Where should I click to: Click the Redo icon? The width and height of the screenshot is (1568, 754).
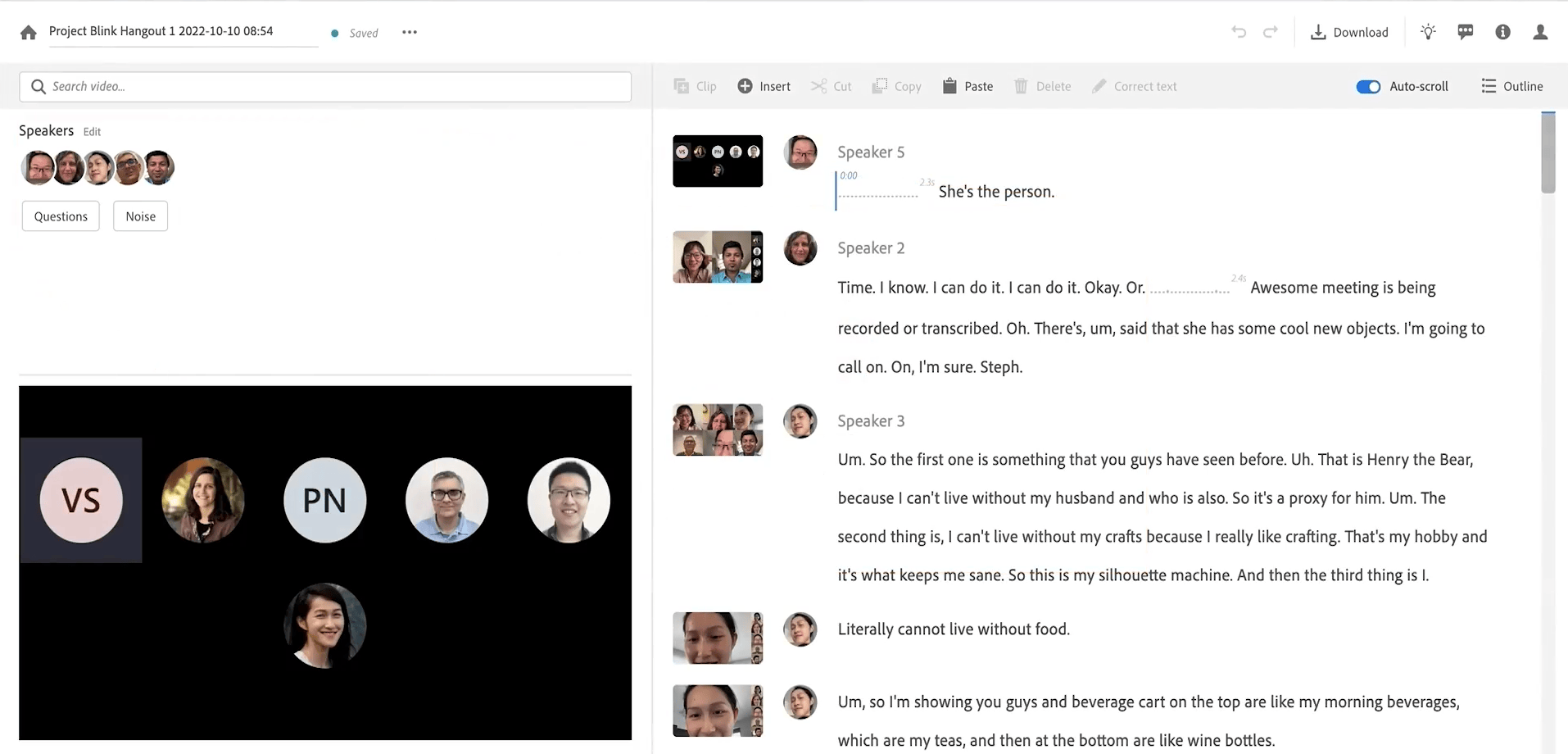[x=1270, y=32]
